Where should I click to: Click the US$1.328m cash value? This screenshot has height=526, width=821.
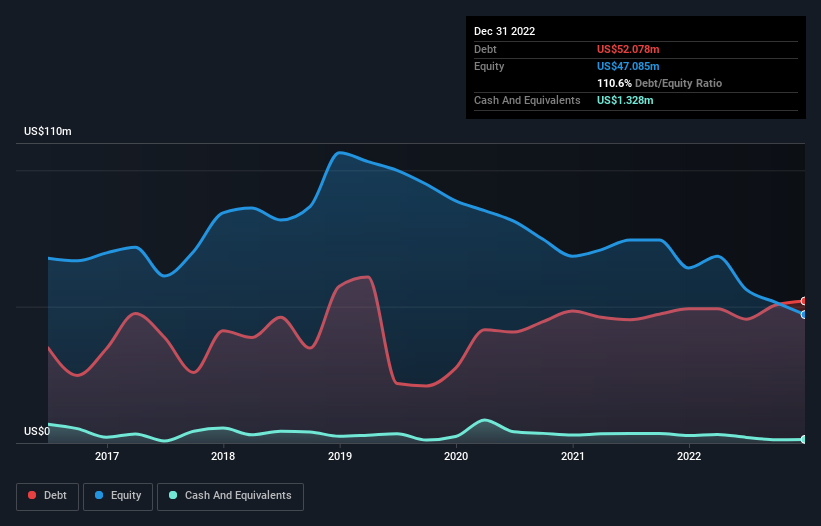click(625, 100)
